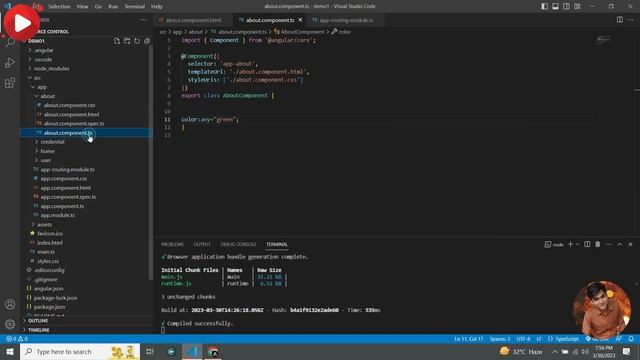This screenshot has width=640, height=360.
Task: Open terminal panel more actions
Action: pyautogui.click(x=609, y=244)
